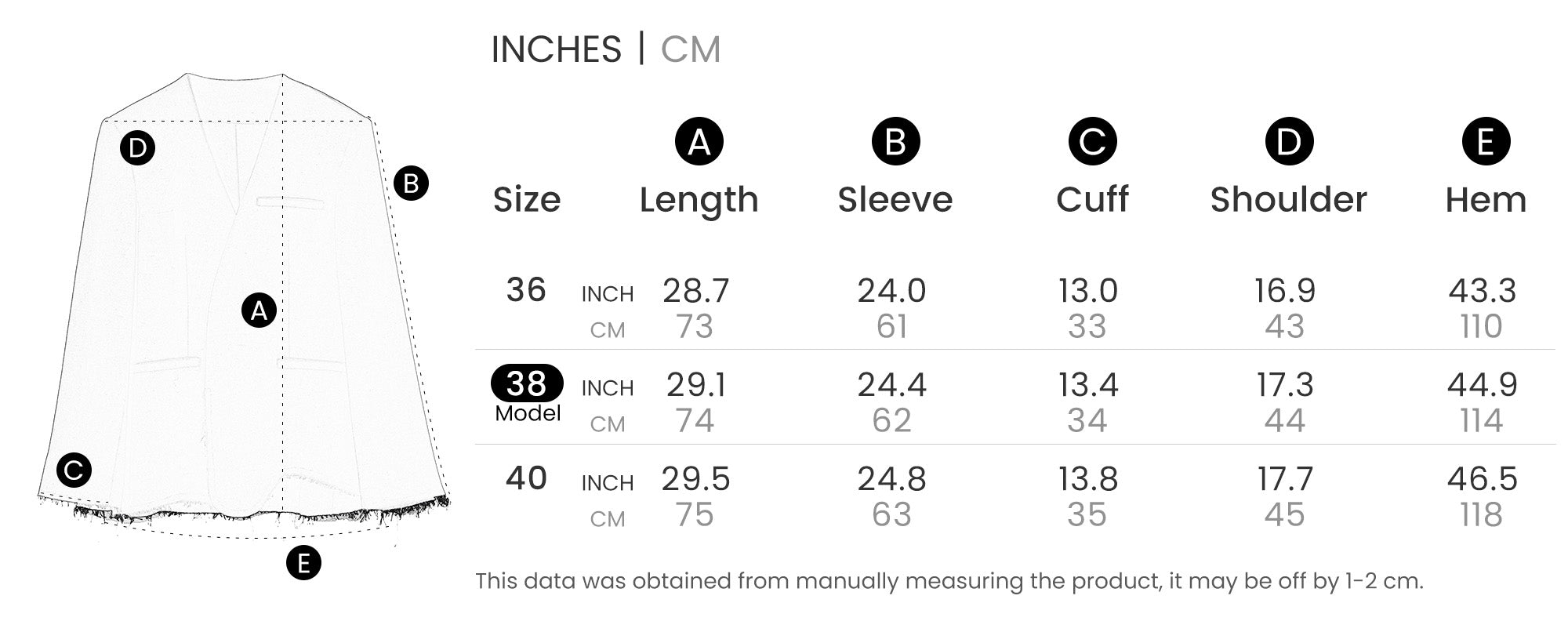The height and width of the screenshot is (632, 1568).
Task: Switch to the CM unit tab
Action: (690, 50)
